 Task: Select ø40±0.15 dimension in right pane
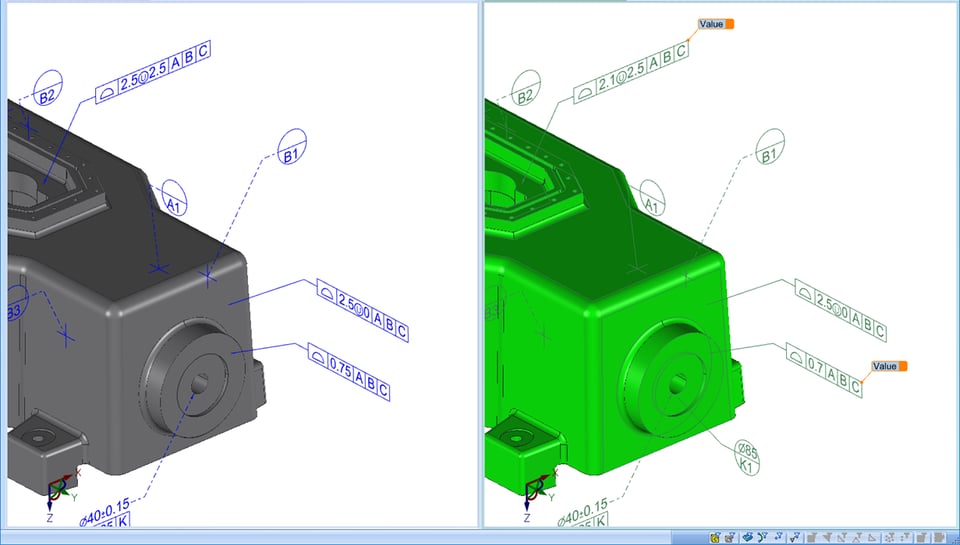583,511
